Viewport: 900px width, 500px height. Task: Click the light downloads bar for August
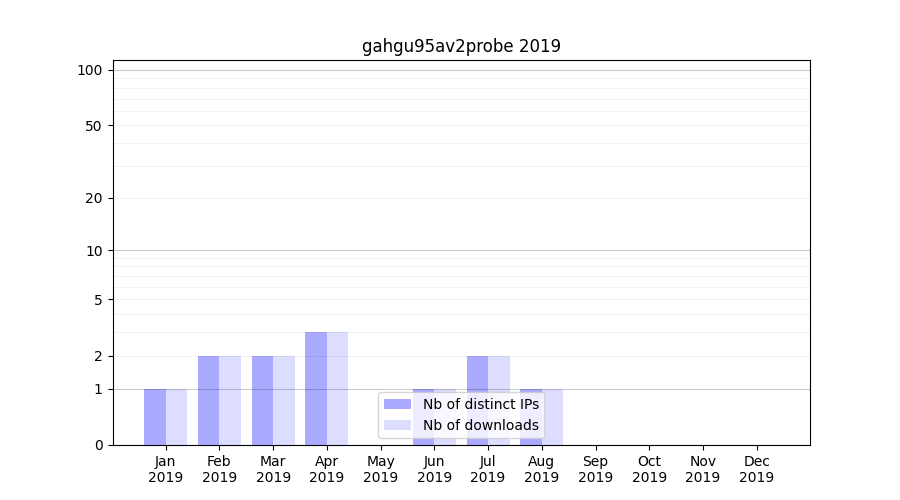[553, 417]
